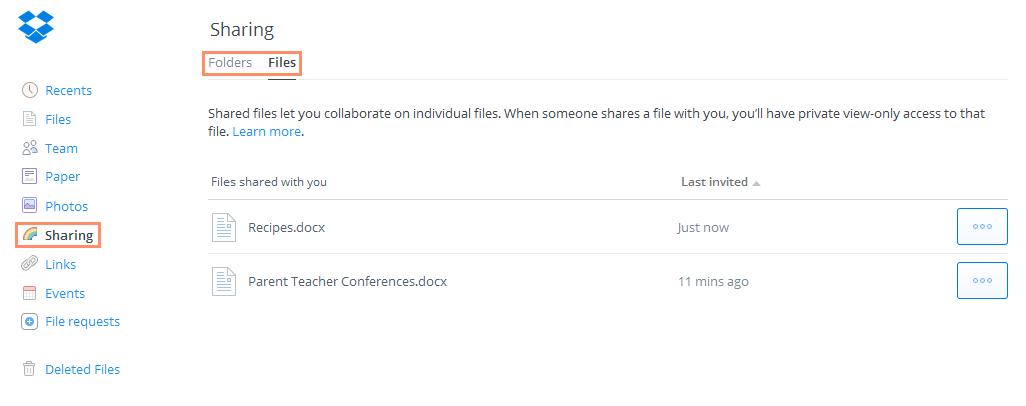Open Deleted Files via trash icon
The image size is (1026, 406).
pyautogui.click(x=30, y=369)
